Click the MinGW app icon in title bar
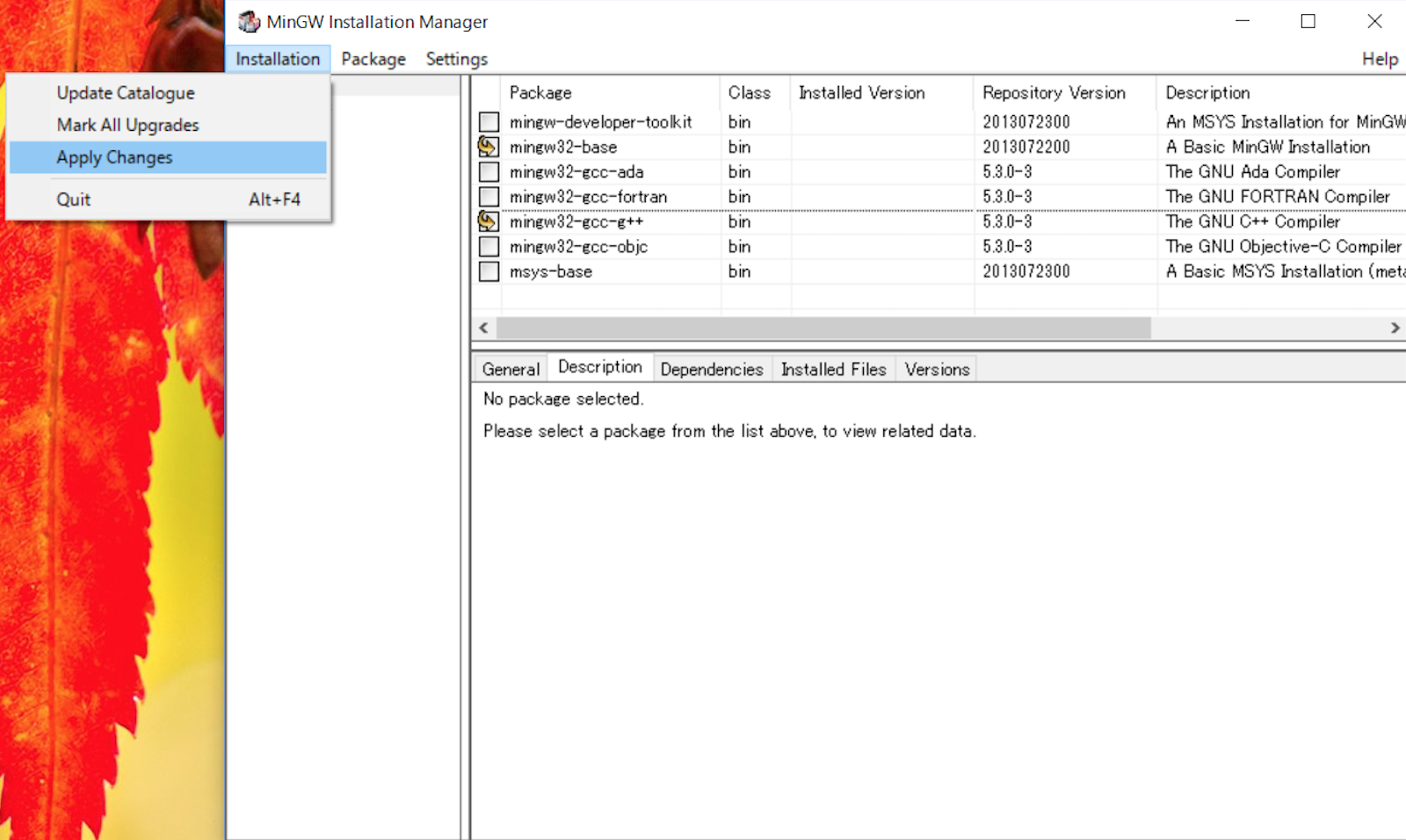The height and width of the screenshot is (840, 1406). coord(250,22)
